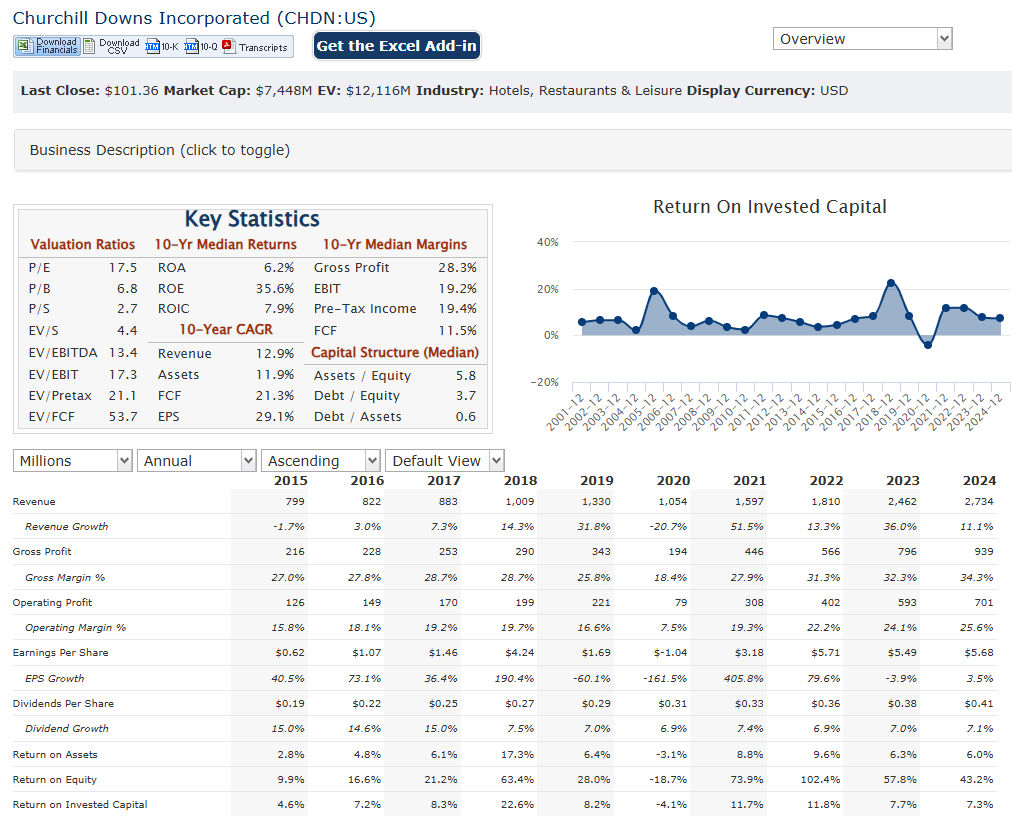
Task: Open the Millions units dropdown
Action: (72, 461)
